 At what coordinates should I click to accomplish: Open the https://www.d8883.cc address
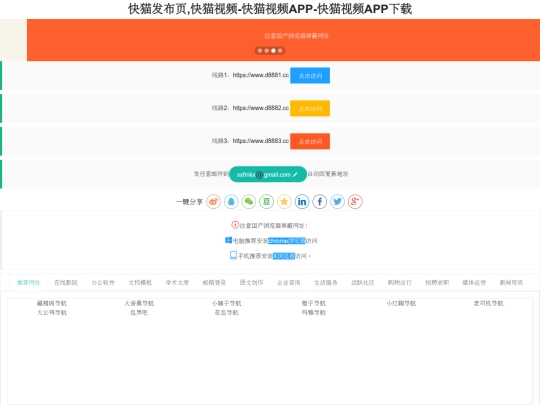click(261, 141)
